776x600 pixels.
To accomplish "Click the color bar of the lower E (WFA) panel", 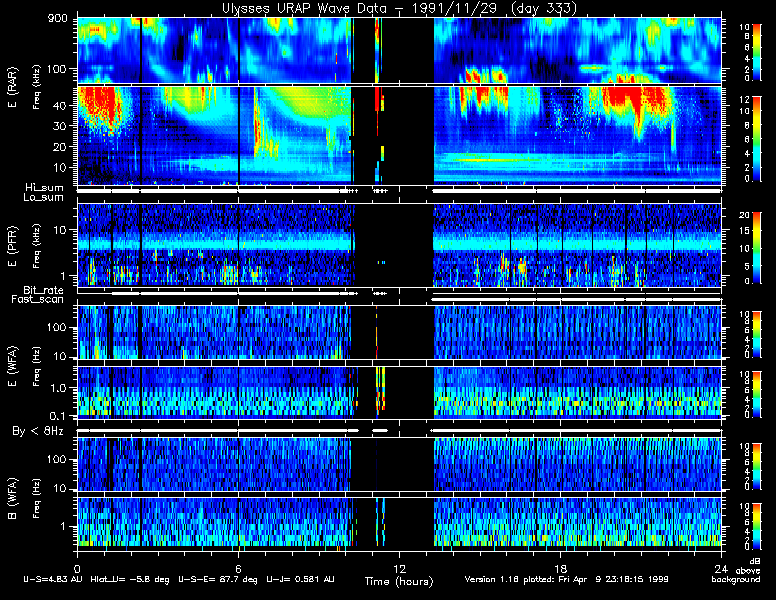I will [x=757, y=394].
